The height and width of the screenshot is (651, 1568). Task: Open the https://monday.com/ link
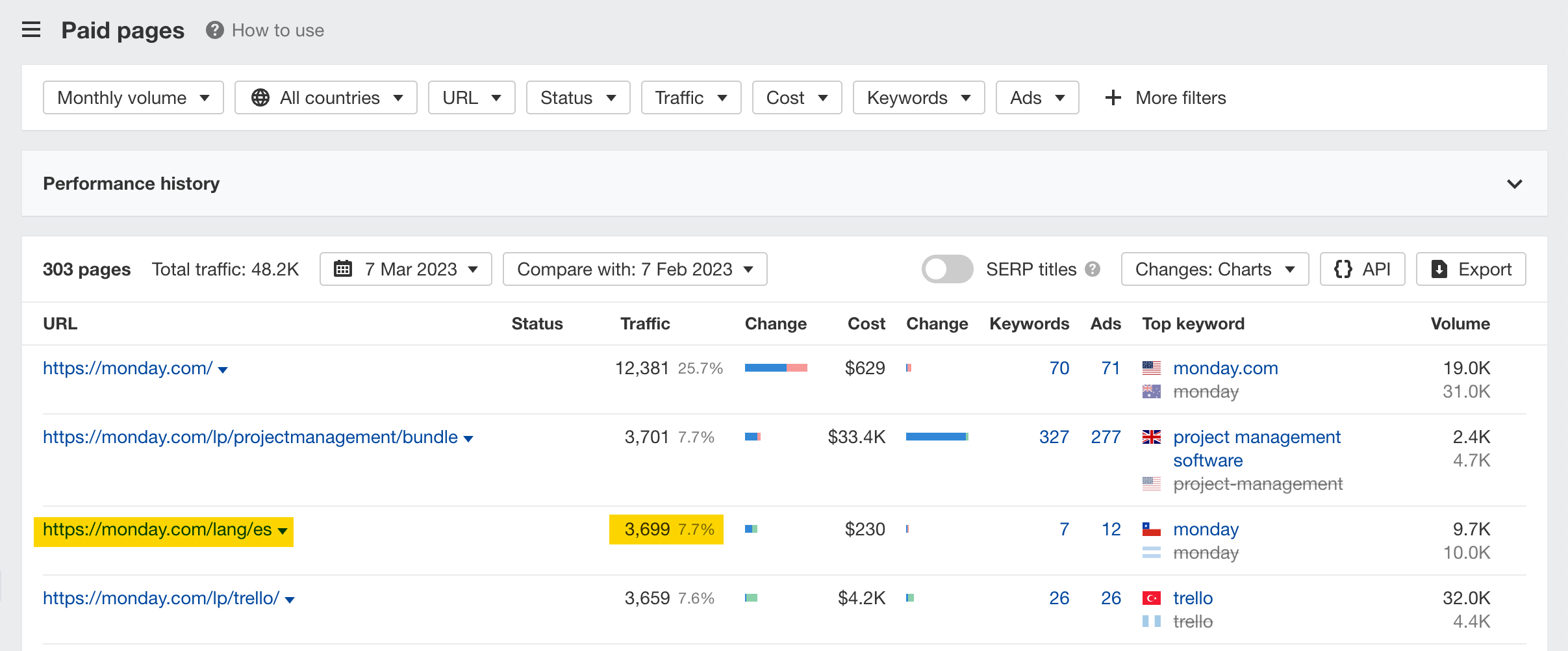pyautogui.click(x=127, y=368)
